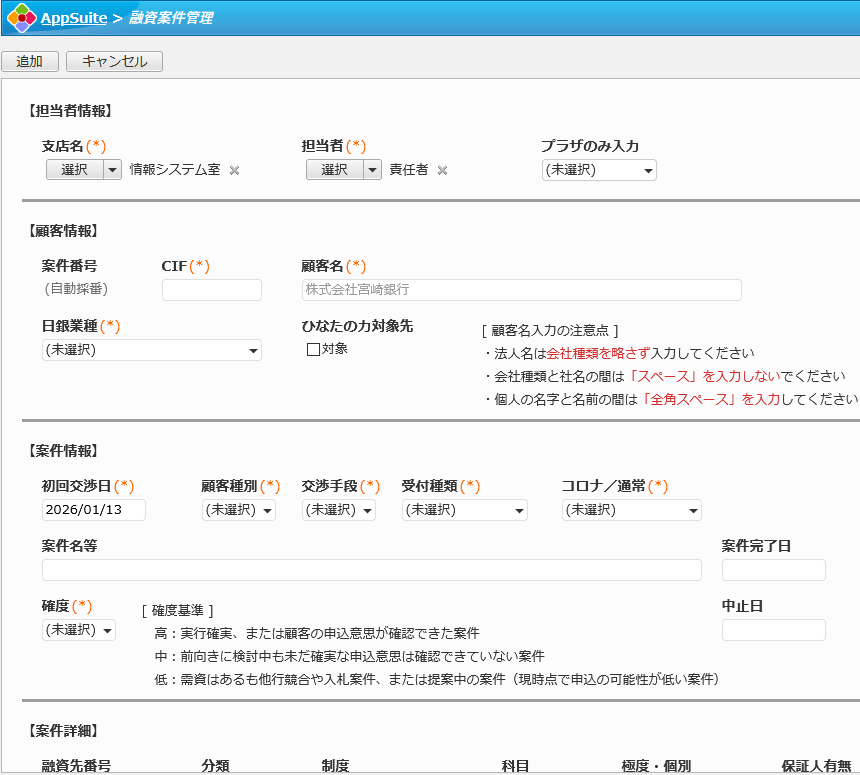Click the 案件完了日 date field

(773, 570)
